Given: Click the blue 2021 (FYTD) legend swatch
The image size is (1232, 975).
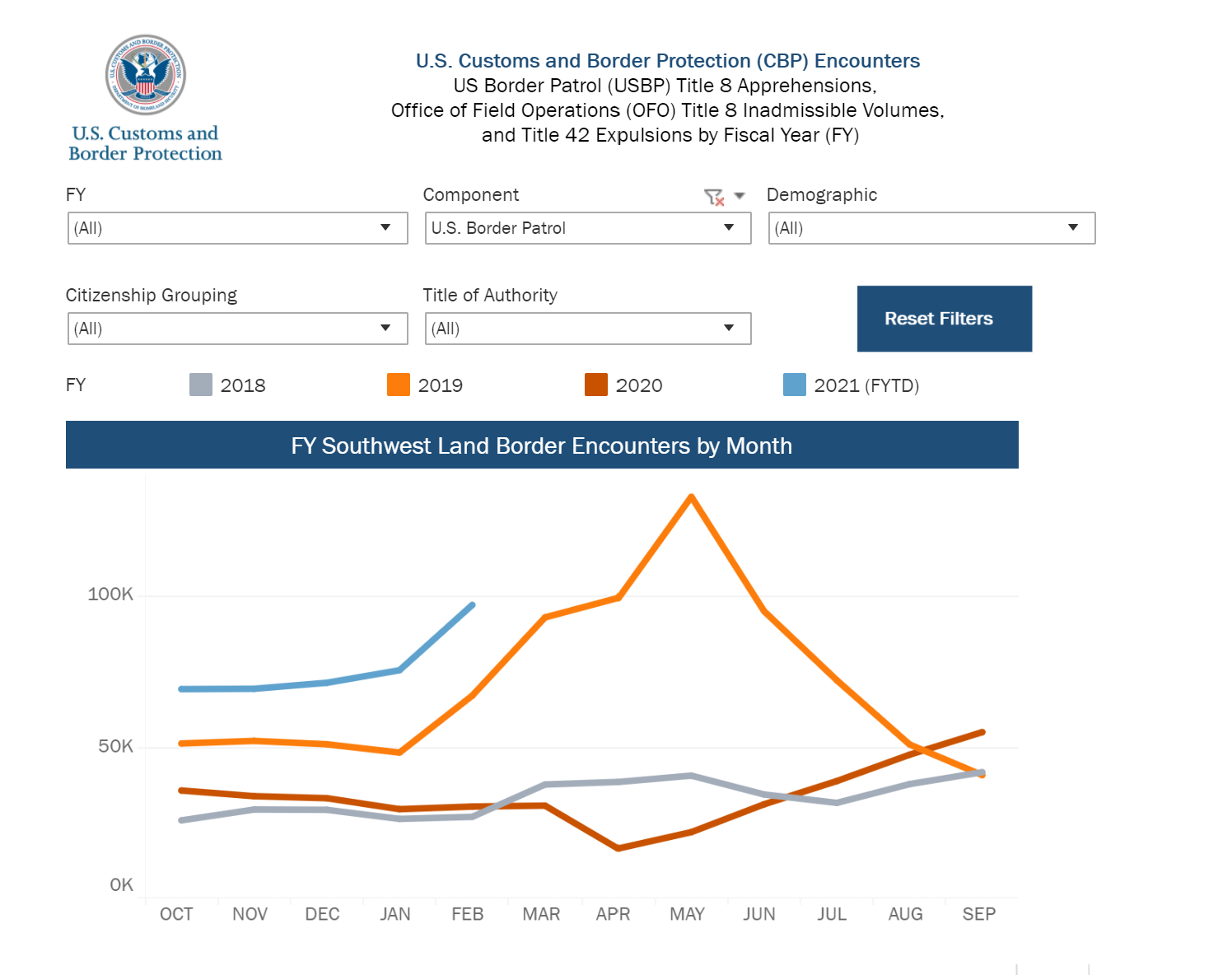Looking at the screenshot, I should (x=795, y=385).
